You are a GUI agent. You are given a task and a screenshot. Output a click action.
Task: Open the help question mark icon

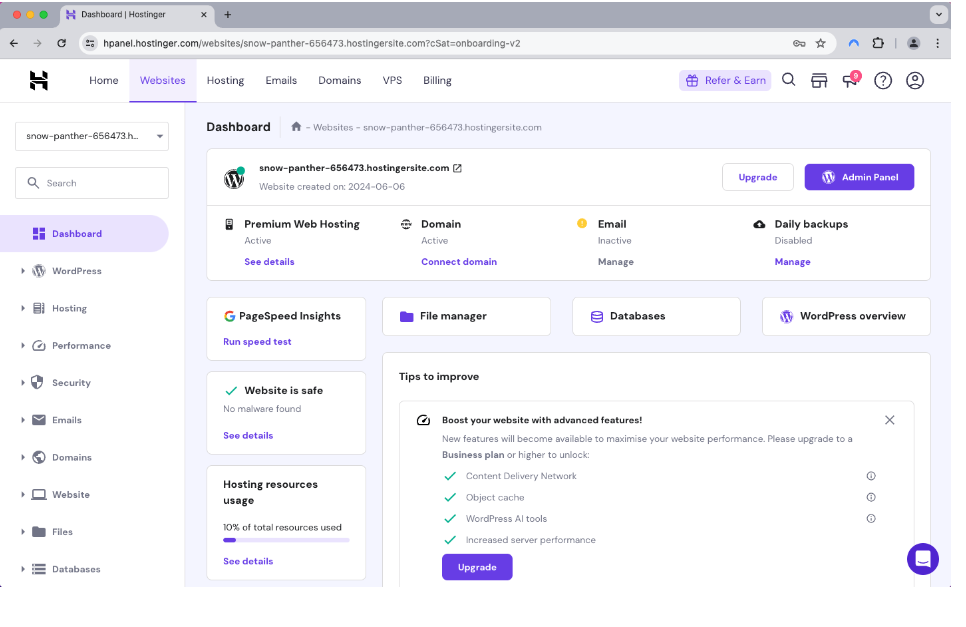point(883,80)
